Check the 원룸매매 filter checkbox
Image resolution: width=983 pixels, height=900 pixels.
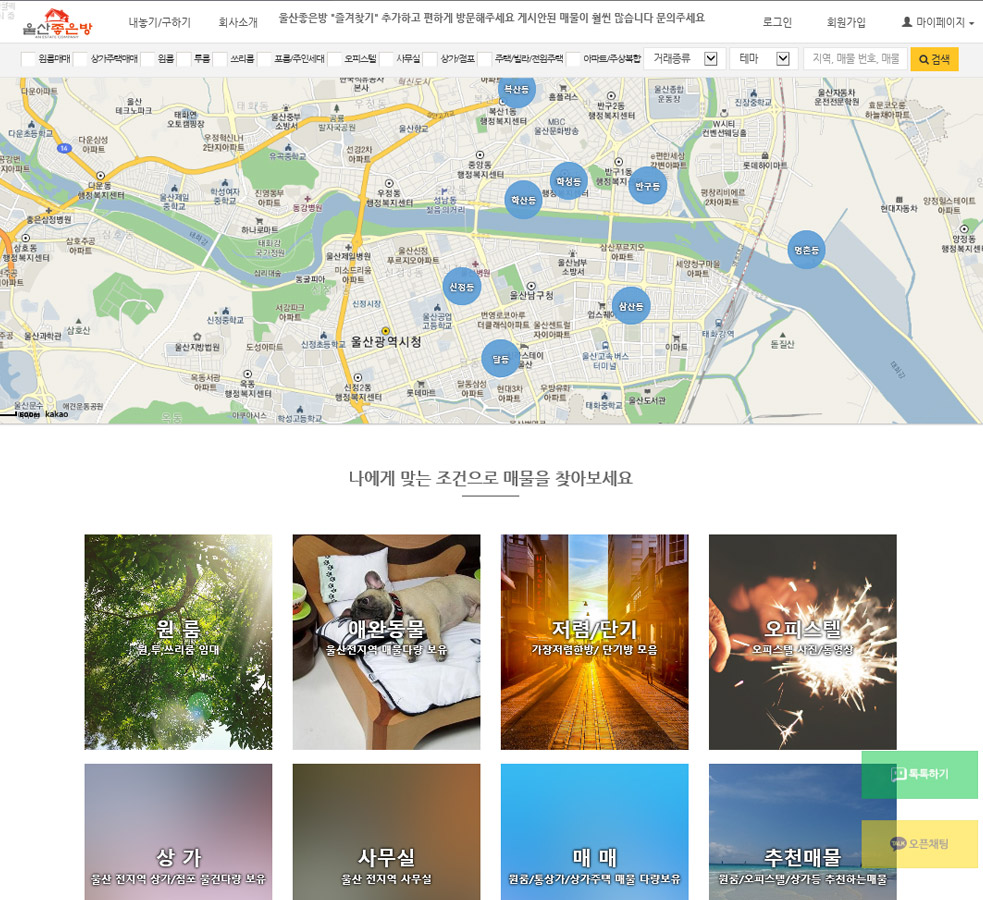coord(28,59)
